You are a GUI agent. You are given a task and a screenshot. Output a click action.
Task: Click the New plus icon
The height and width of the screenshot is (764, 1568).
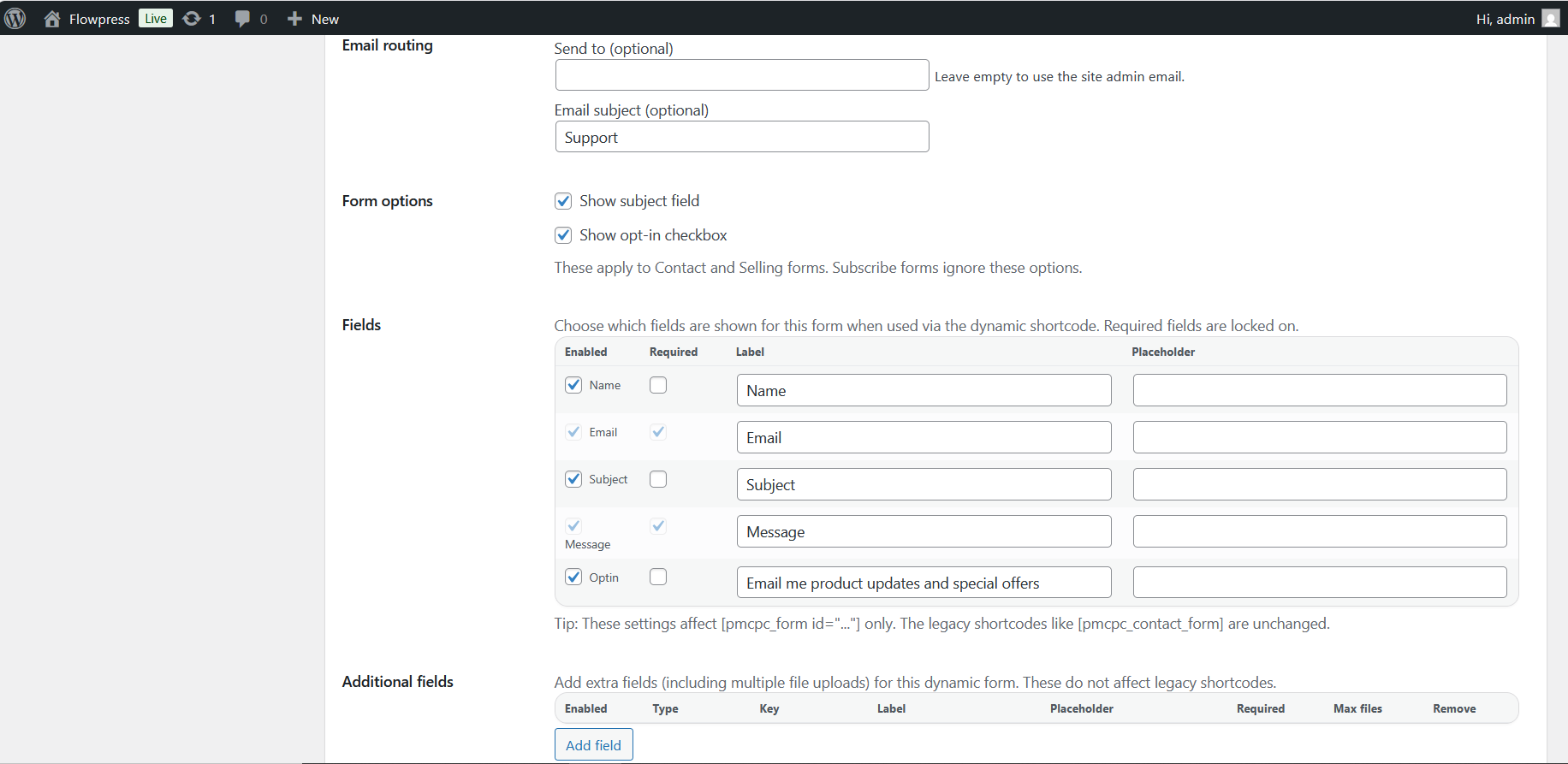tap(294, 19)
